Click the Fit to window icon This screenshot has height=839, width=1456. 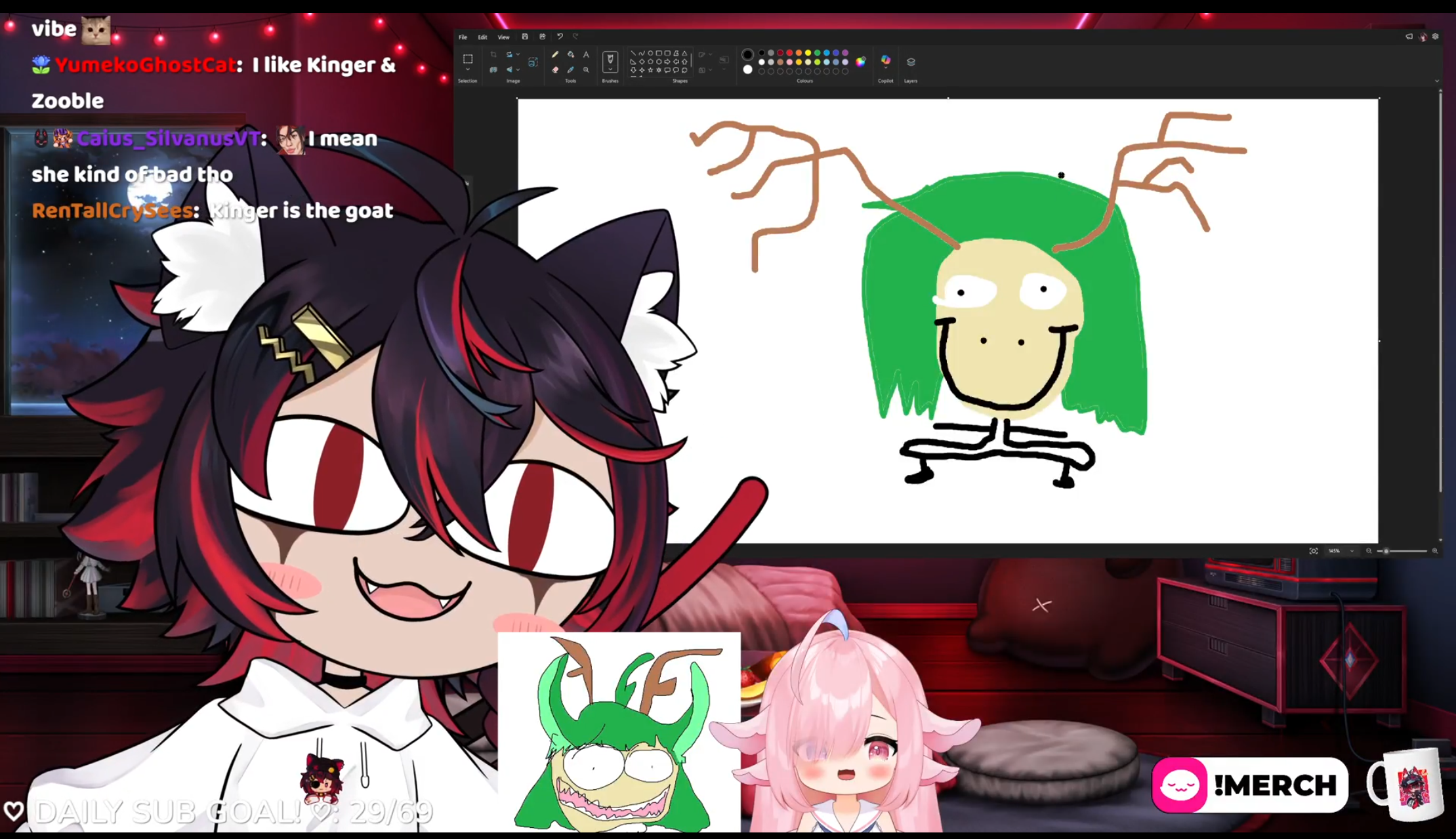1314,551
